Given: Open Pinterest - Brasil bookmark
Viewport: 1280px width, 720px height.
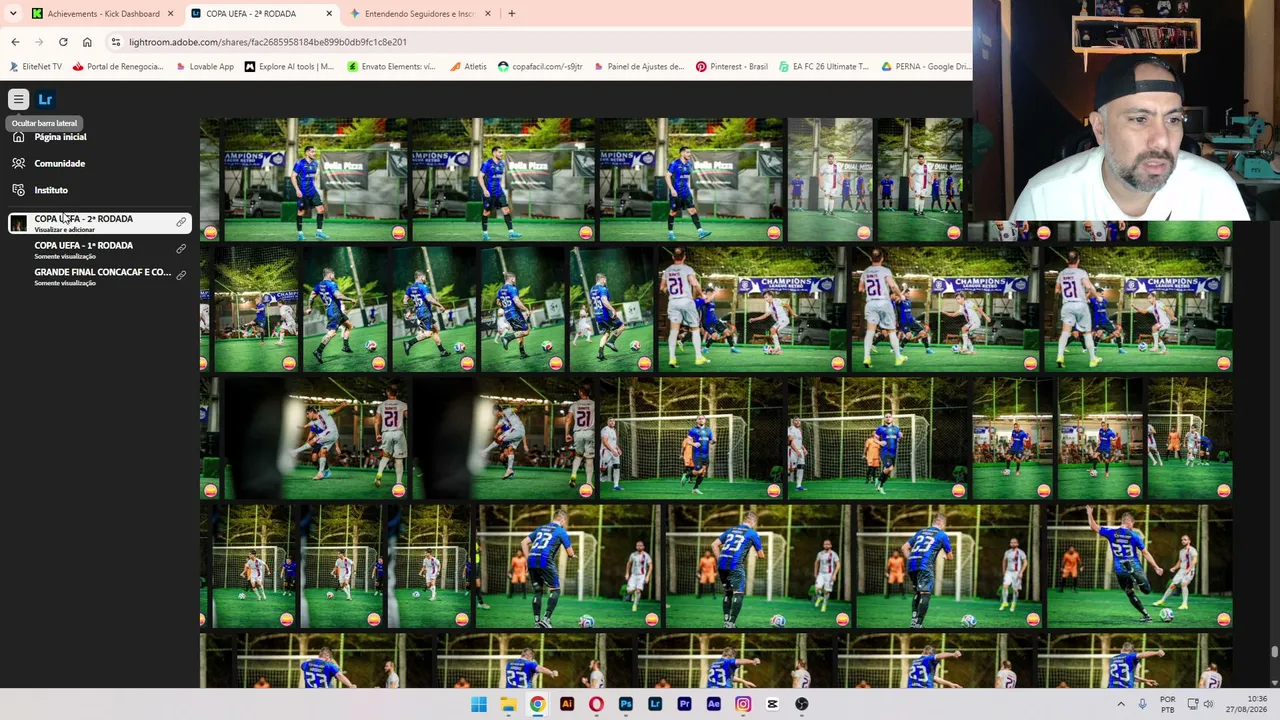Looking at the screenshot, I should click(x=732, y=67).
